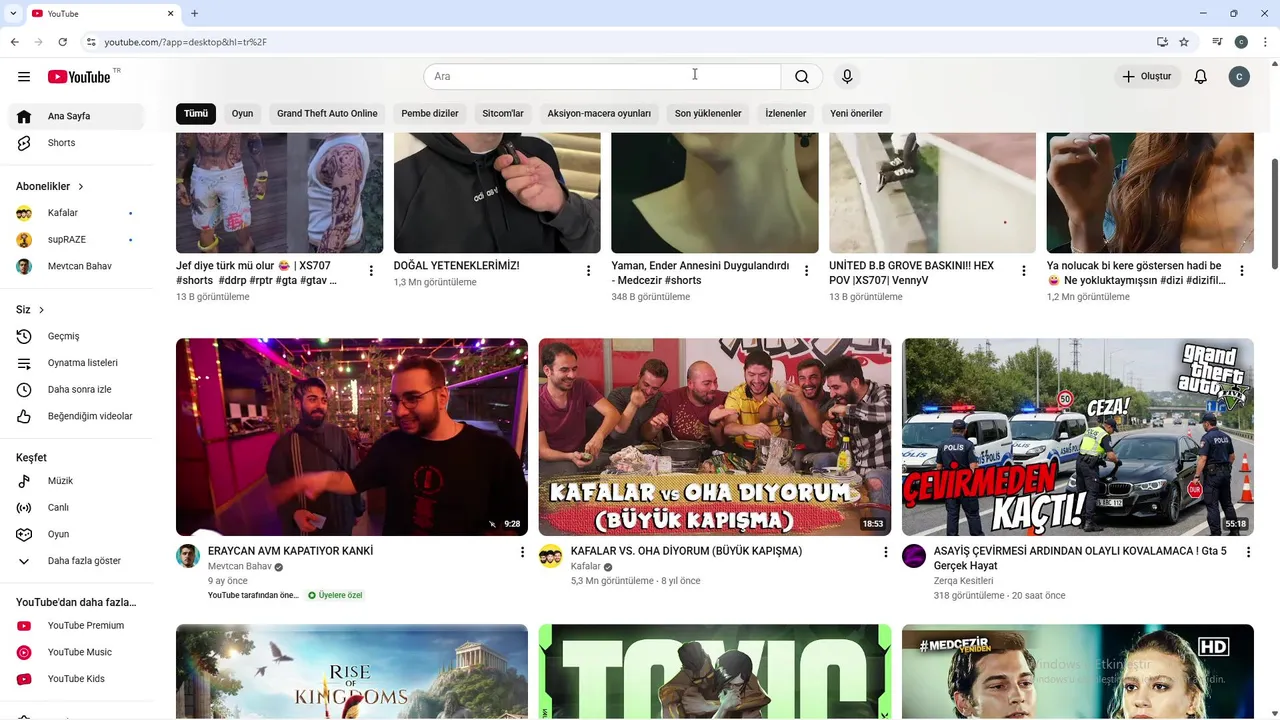Select the Sitcom'lar chip
This screenshot has width=1280, height=720.
(x=503, y=113)
